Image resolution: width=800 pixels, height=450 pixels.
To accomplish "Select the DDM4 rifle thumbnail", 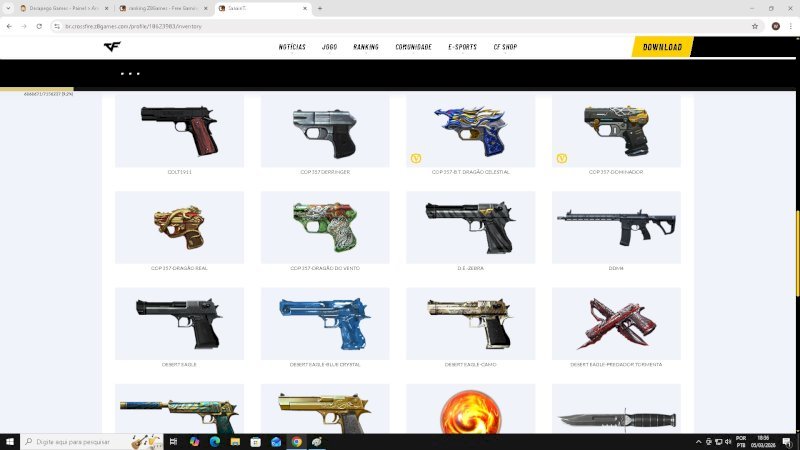I will pyautogui.click(x=616, y=228).
